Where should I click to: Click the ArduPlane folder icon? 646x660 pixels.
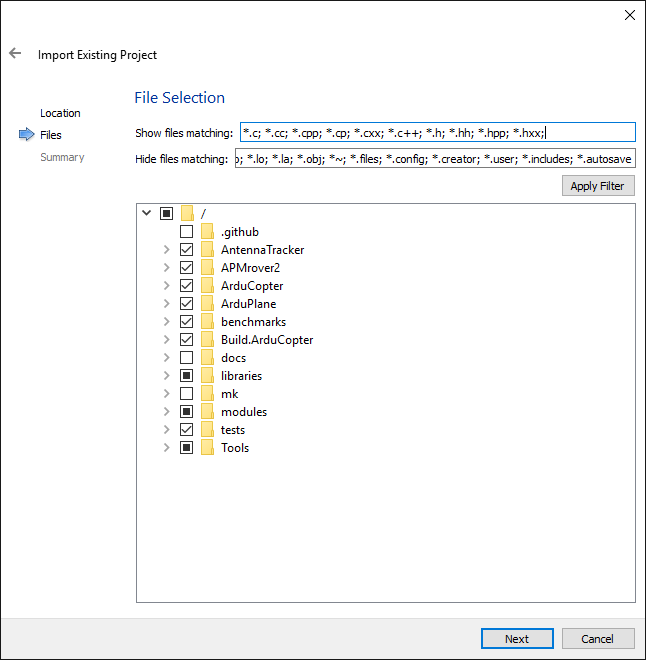pyautogui.click(x=208, y=304)
